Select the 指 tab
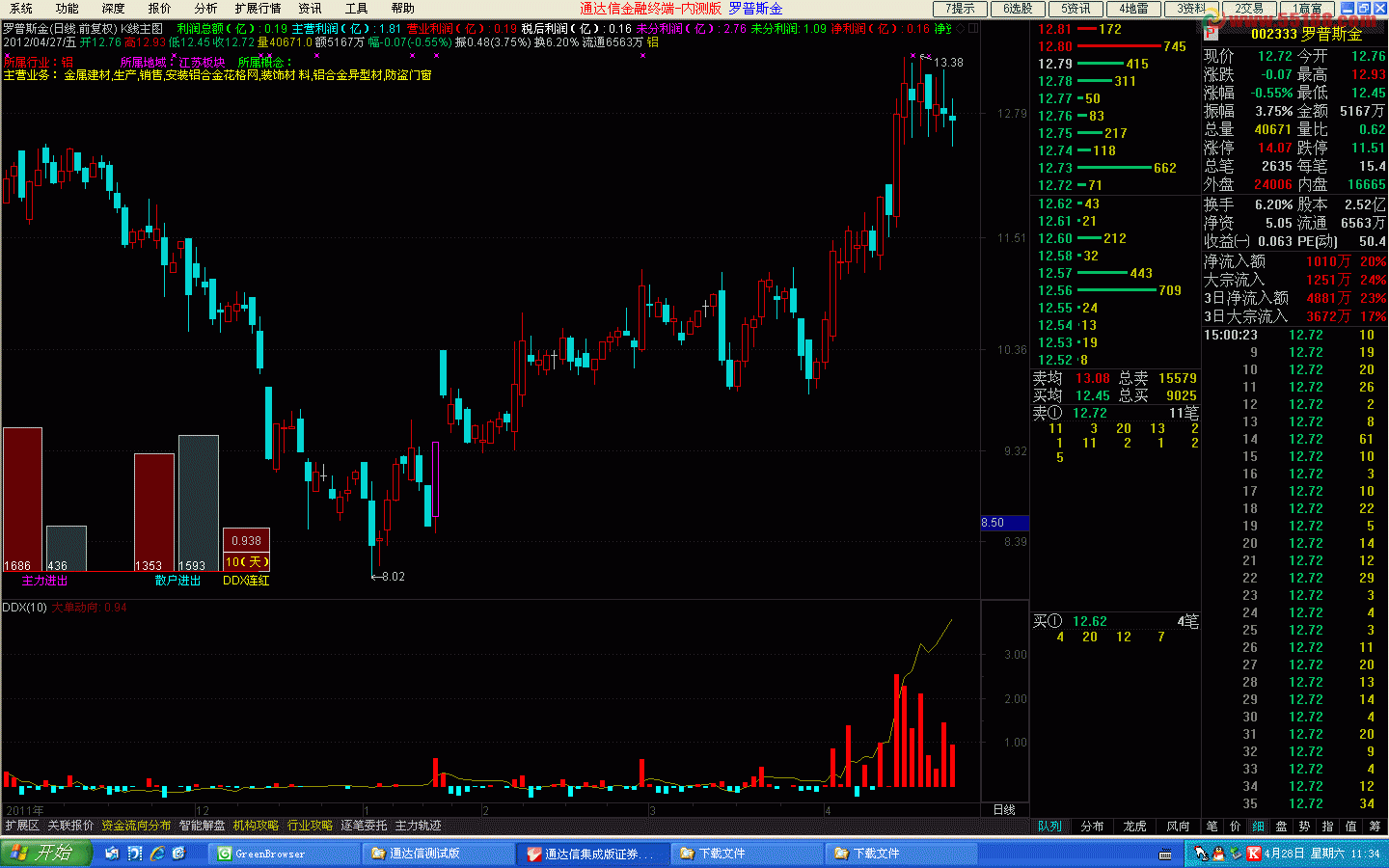This screenshot has height=868, width=1389. pyautogui.click(x=1328, y=827)
